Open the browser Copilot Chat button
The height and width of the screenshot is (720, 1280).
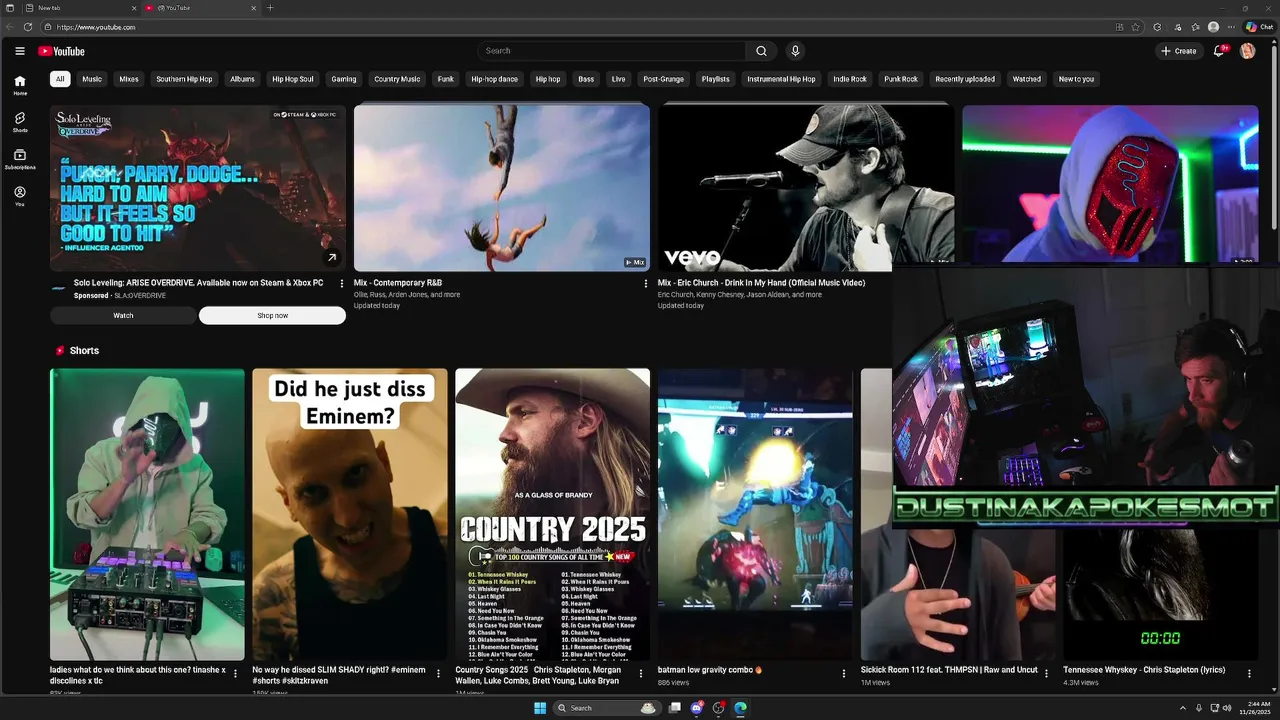1259,27
